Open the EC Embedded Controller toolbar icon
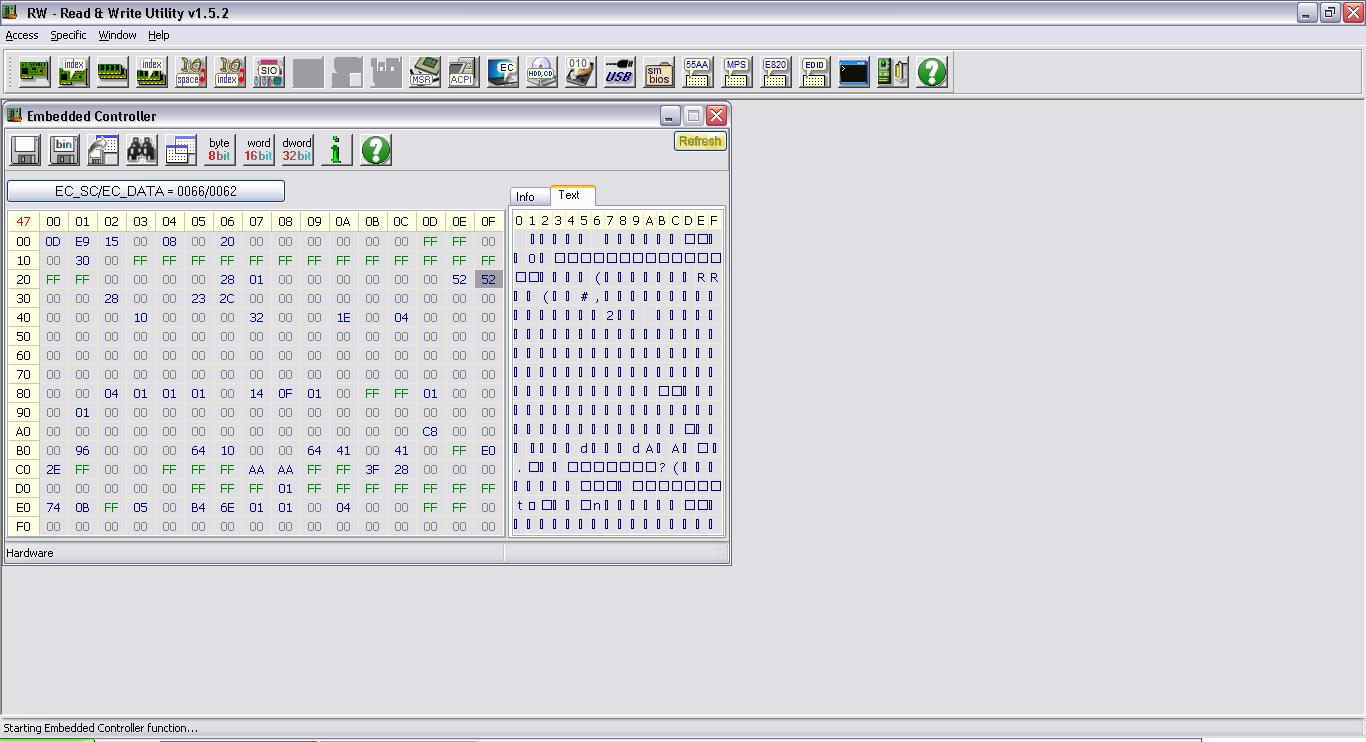Screen dimensions: 1366x742 click(502, 72)
